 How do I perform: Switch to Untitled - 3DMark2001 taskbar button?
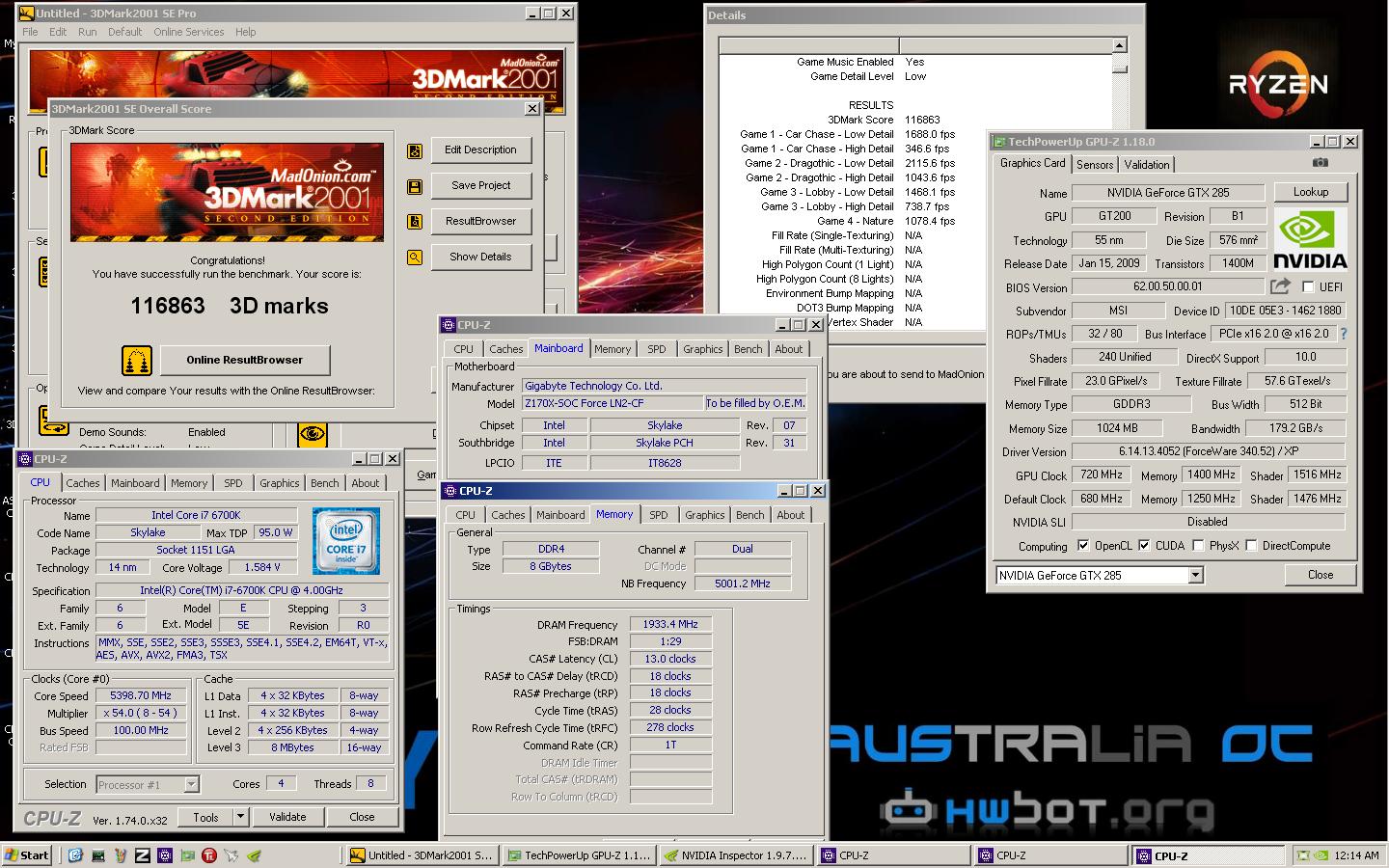coord(422,855)
